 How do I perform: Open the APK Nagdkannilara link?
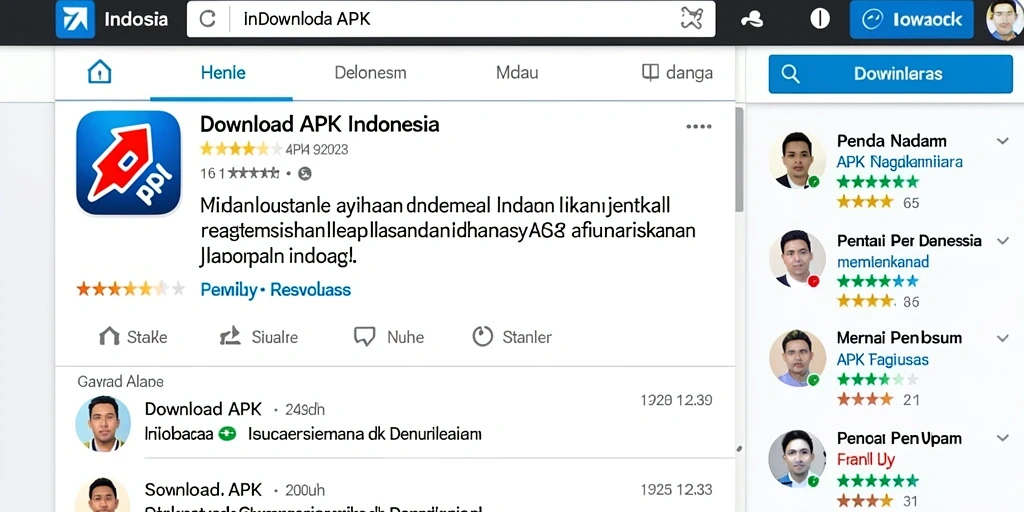(x=899, y=162)
